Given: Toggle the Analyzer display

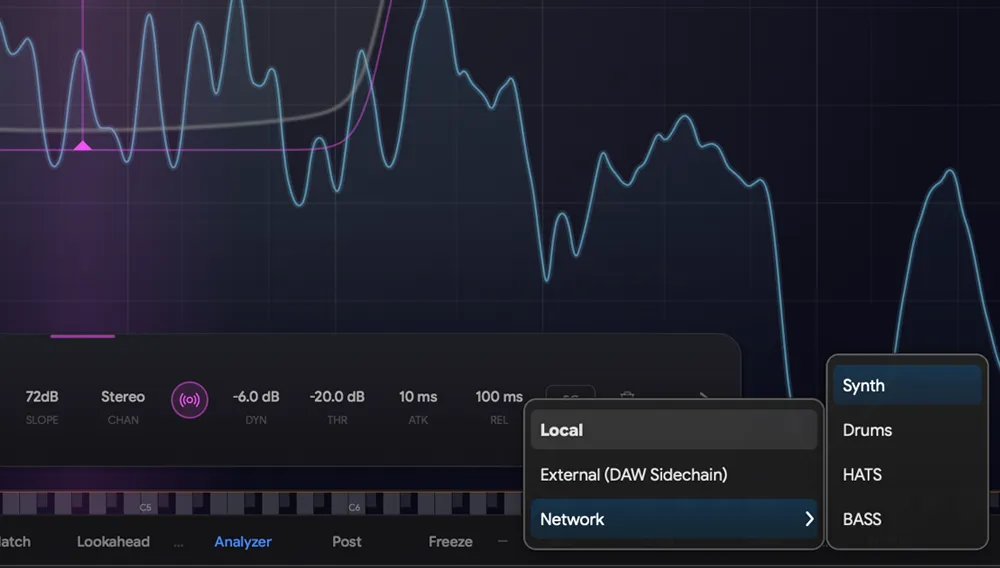Looking at the screenshot, I should point(243,542).
